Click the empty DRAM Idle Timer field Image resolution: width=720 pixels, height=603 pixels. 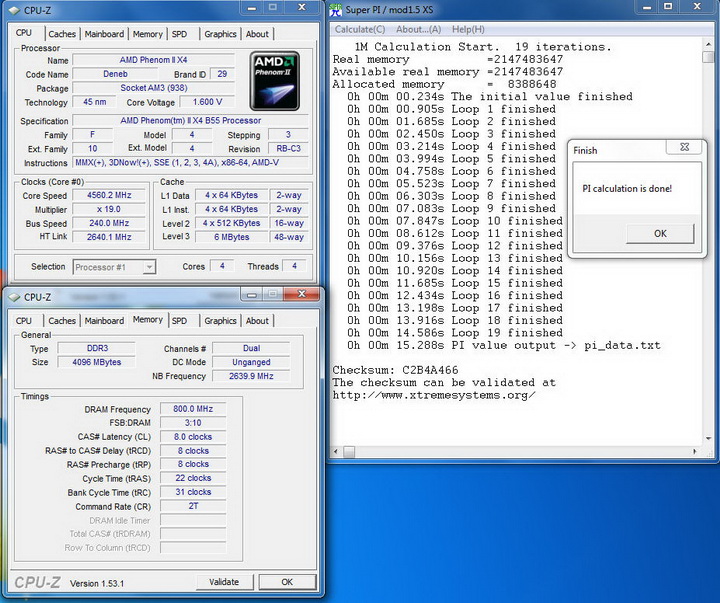[193, 520]
